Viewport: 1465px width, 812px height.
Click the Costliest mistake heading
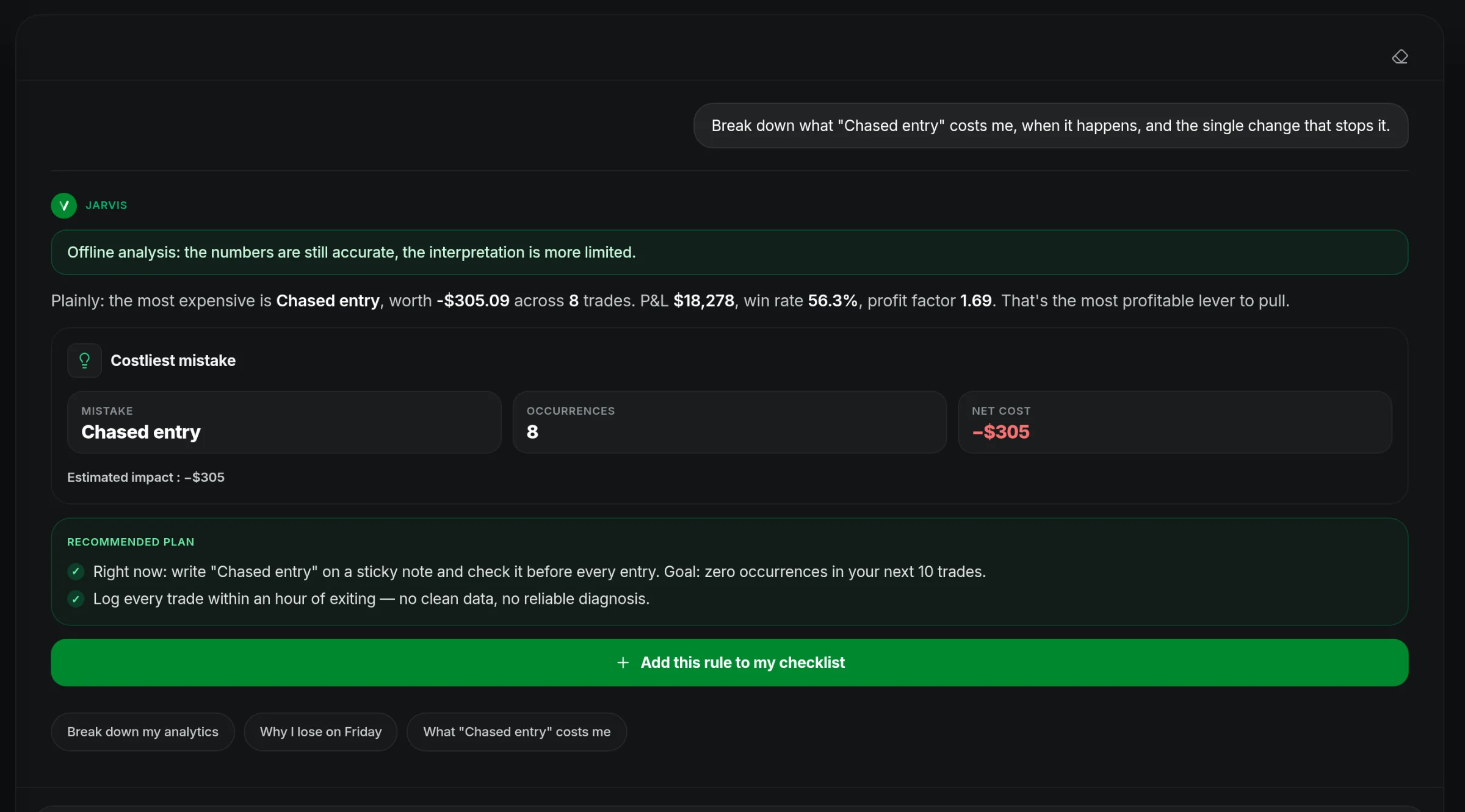[x=173, y=361]
